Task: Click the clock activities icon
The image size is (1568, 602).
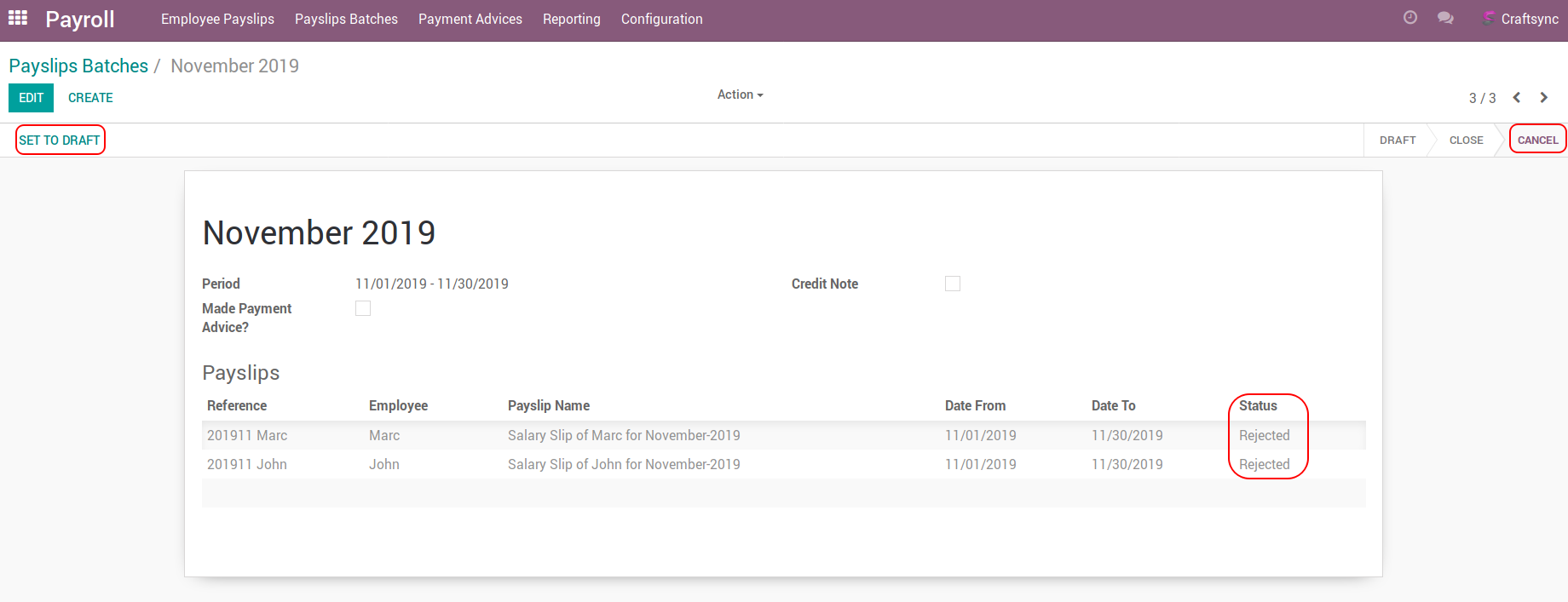Action: [x=1410, y=18]
